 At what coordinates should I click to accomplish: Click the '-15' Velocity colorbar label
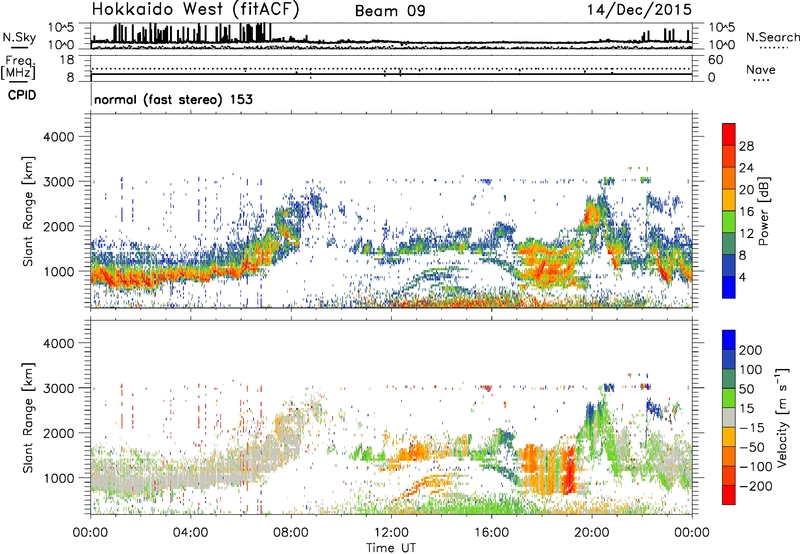[x=752, y=428]
